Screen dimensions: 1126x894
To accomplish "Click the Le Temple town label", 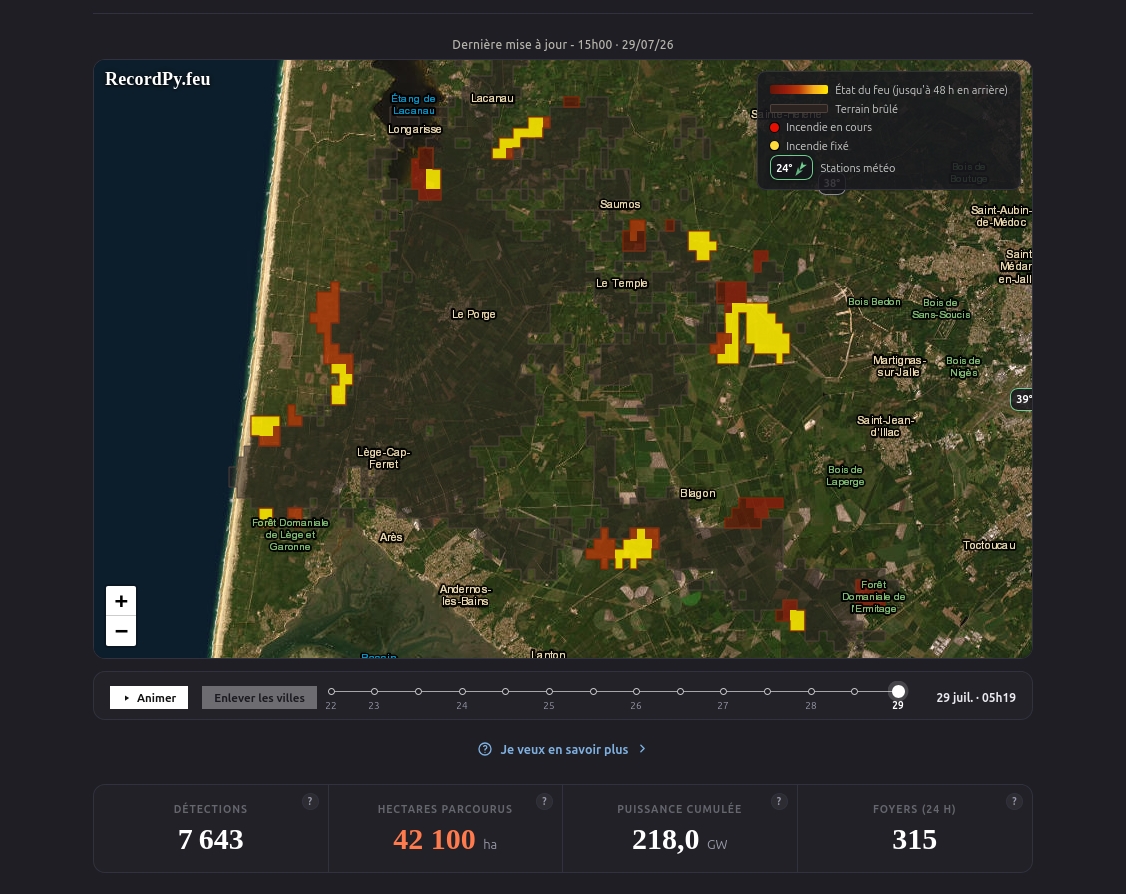I will (x=621, y=283).
